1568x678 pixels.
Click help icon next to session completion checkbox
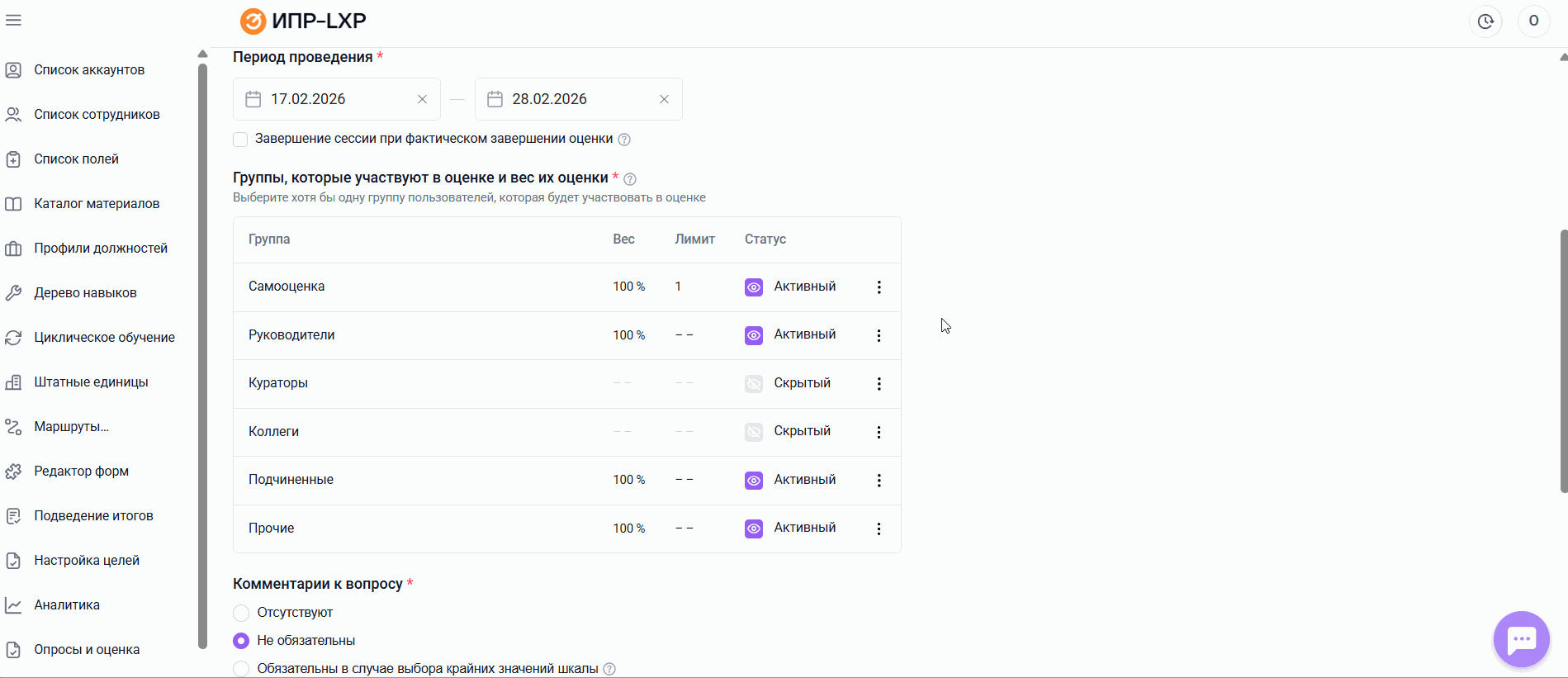(624, 140)
